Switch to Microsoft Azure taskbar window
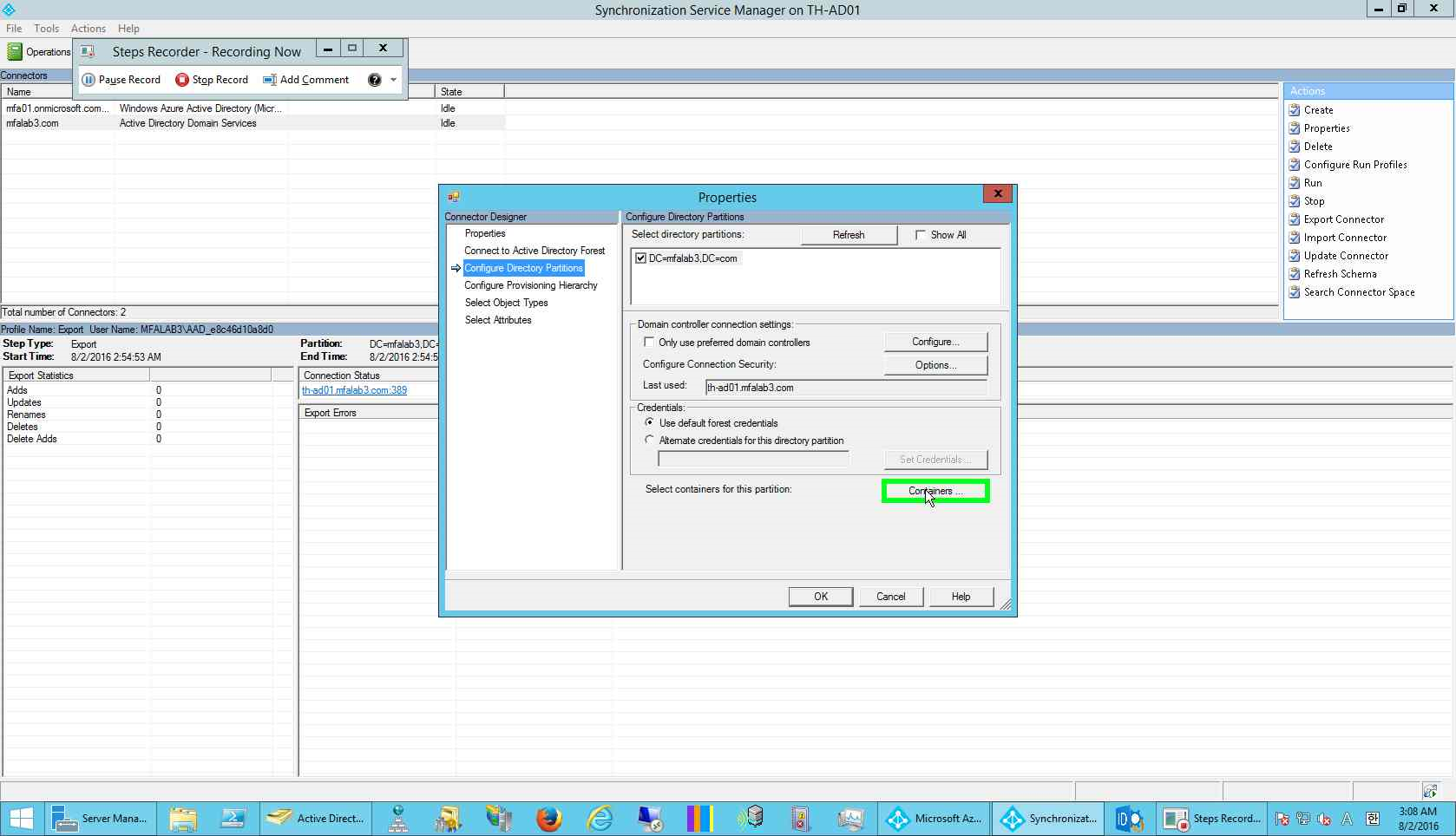 (935, 819)
